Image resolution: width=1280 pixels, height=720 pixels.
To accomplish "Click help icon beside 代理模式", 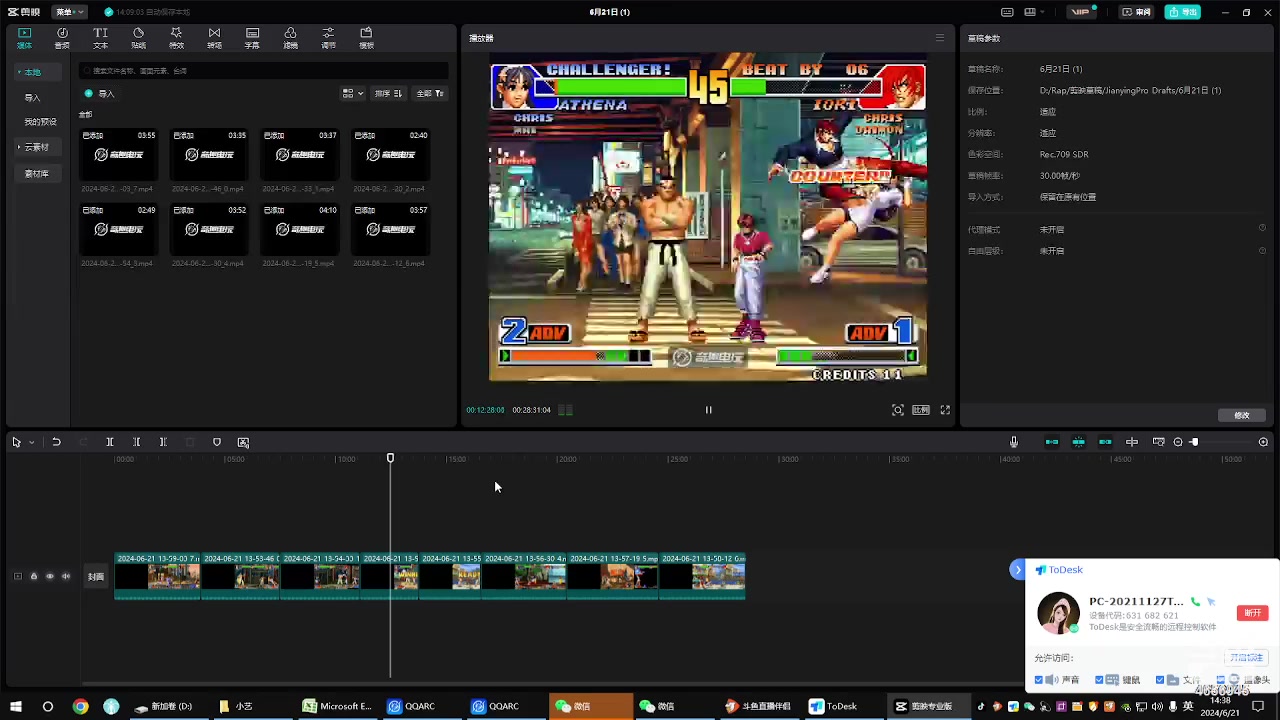I will pos(1262,229).
